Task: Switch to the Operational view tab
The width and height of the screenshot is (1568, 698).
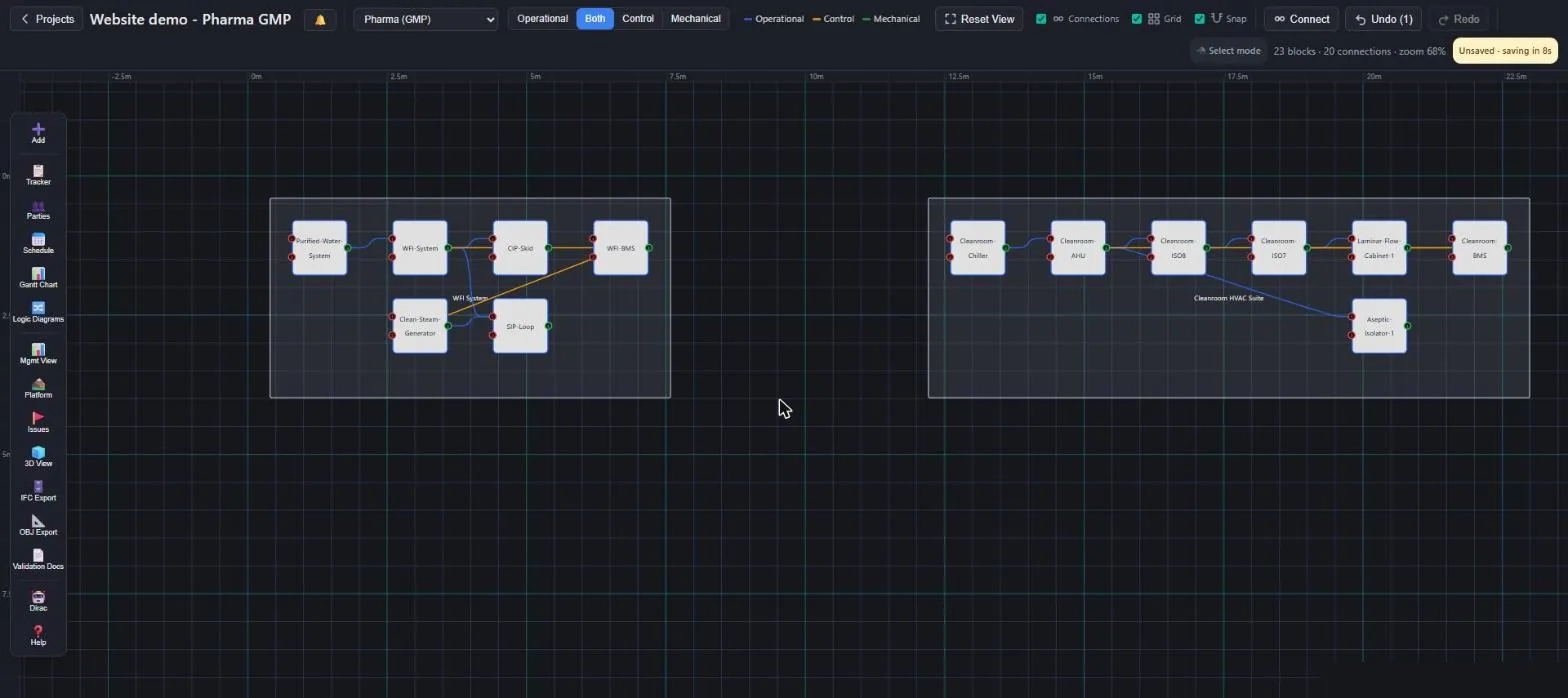Action: pyautogui.click(x=542, y=19)
